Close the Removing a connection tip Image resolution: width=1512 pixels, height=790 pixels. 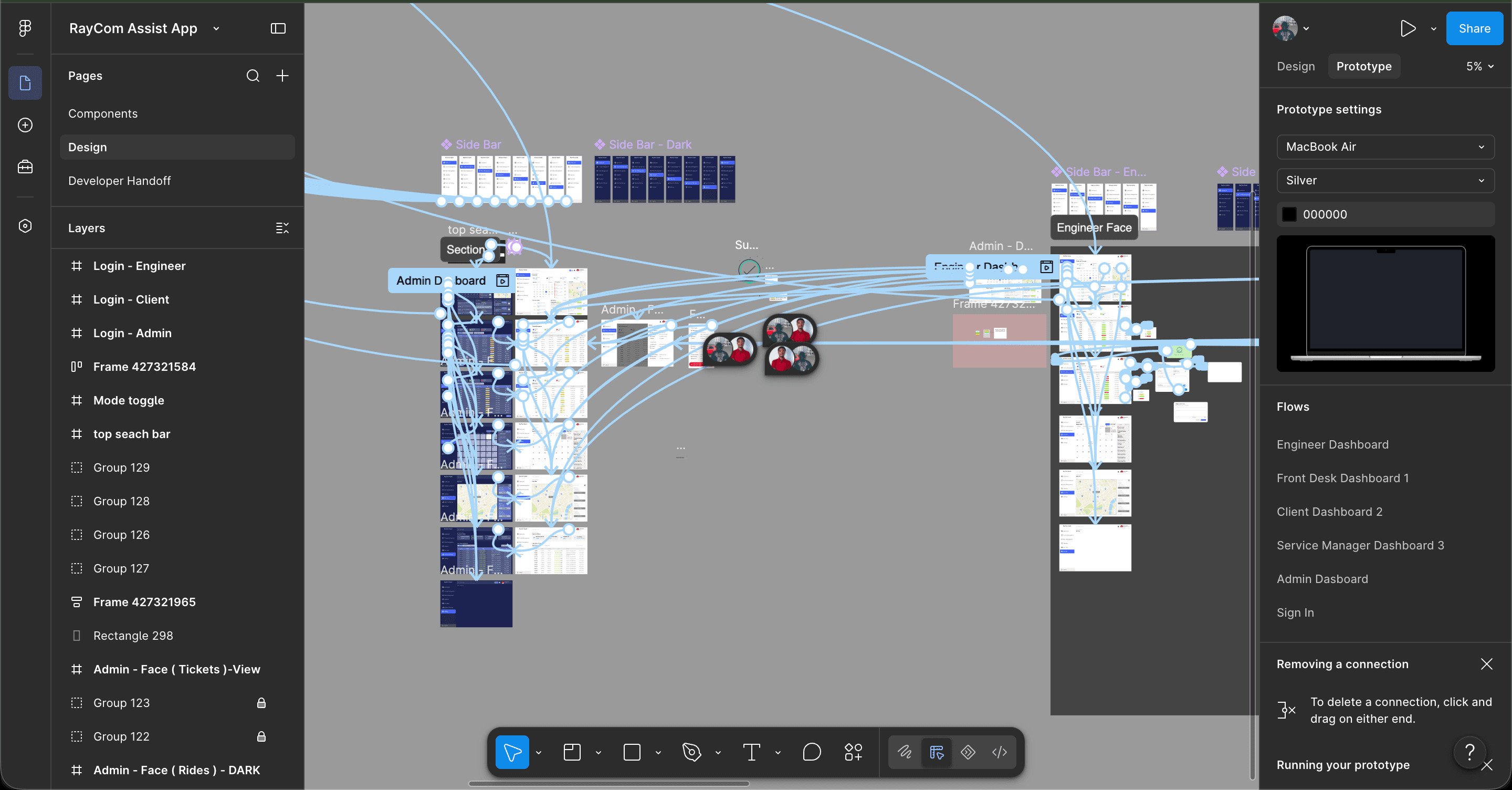click(1486, 664)
